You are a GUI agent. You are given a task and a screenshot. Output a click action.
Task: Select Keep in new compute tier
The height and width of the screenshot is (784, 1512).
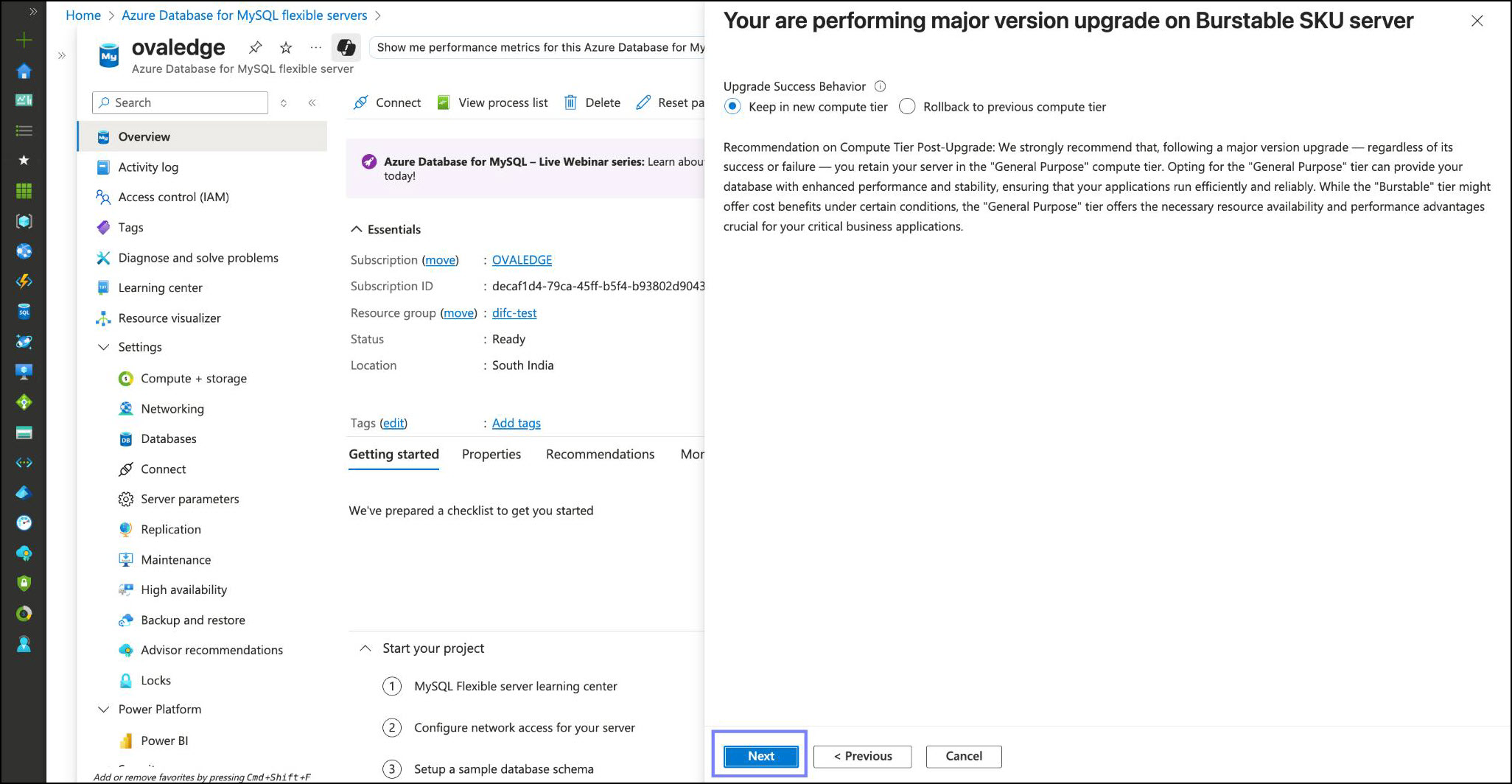tap(732, 107)
